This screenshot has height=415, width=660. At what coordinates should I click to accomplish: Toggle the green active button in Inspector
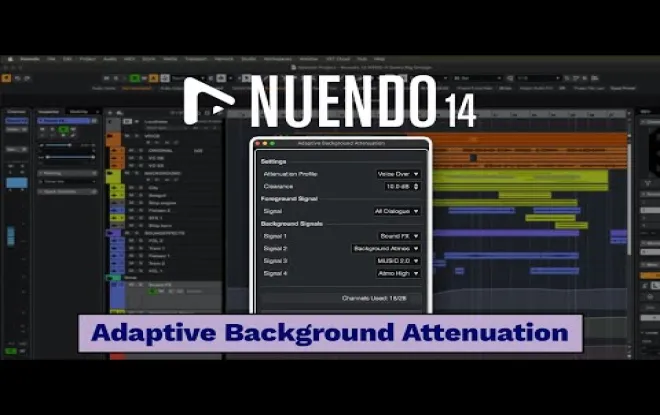click(63, 129)
